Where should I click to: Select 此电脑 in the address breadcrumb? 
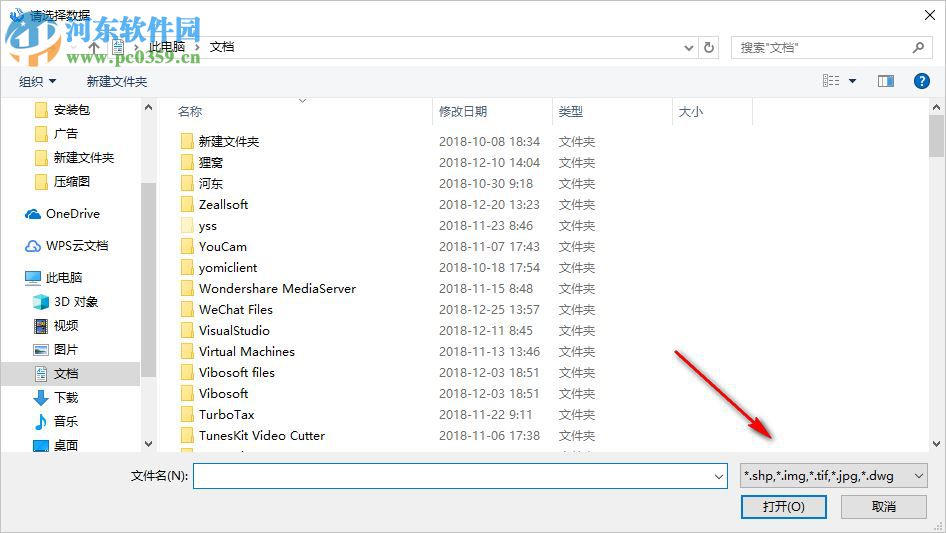[167, 47]
